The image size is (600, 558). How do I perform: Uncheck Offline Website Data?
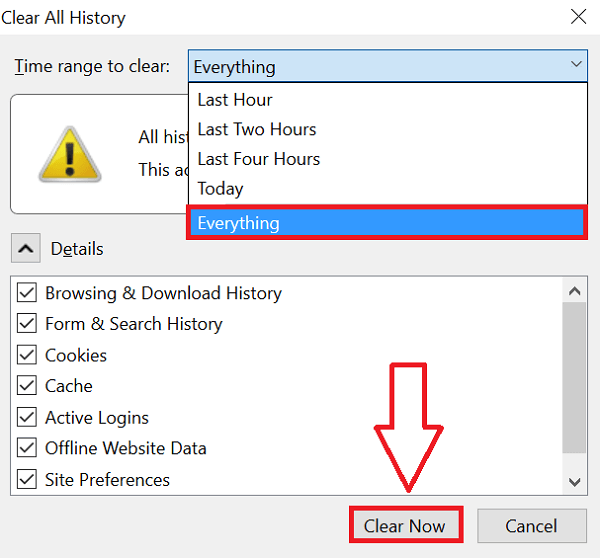tap(27, 448)
